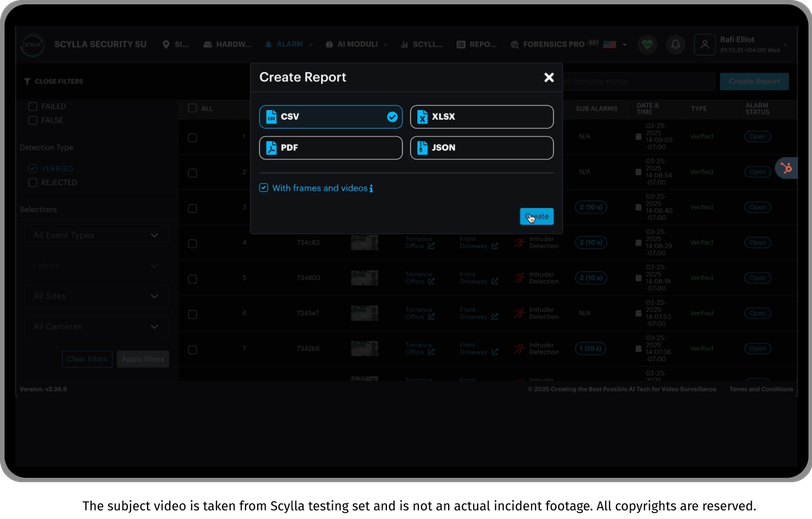Check the row 4 alarm checkbox
Image resolution: width=812 pixels, height=519 pixels.
point(192,243)
